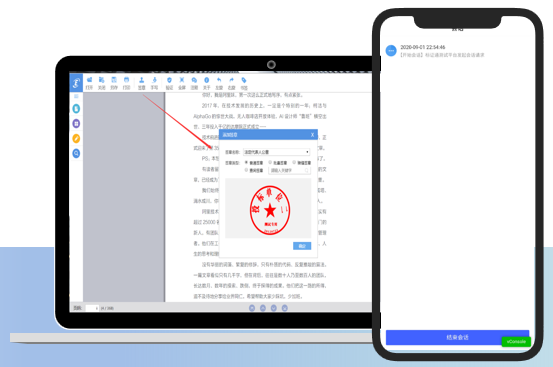The height and width of the screenshot is (367, 553).
Task: Select the Handwriting (手写) tool
Action: (154, 83)
